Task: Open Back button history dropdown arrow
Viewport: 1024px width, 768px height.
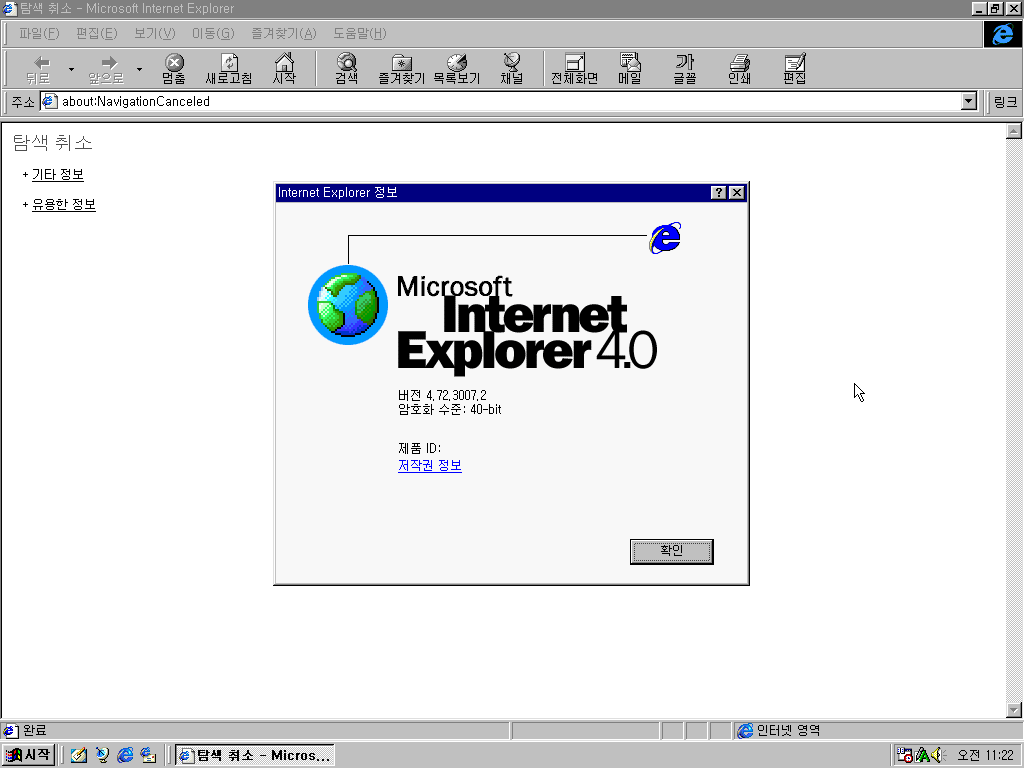Action: click(71, 69)
